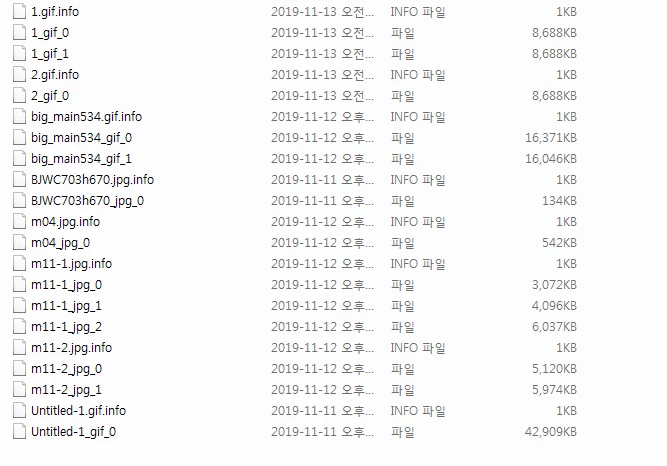Click the file icon of 1.gif.info
Image resolution: width=667 pixels, height=466 pixels.
(19, 11)
